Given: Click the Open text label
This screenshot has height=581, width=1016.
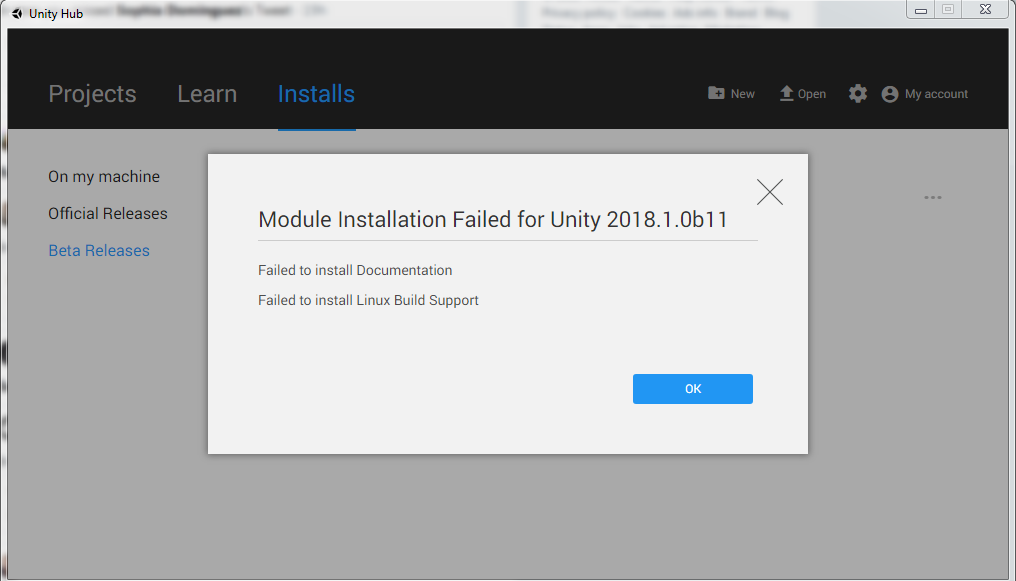Looking at the screenshot, I should tap(812, 94).
